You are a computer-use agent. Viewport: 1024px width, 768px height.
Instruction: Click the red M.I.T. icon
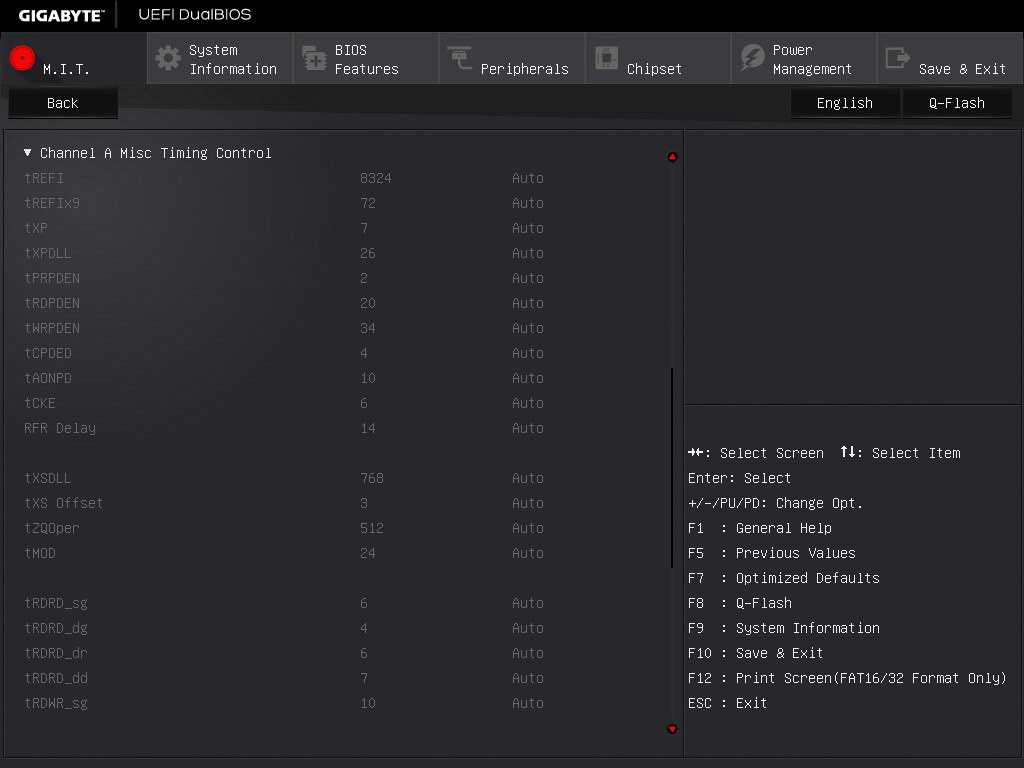coord(22,58)
